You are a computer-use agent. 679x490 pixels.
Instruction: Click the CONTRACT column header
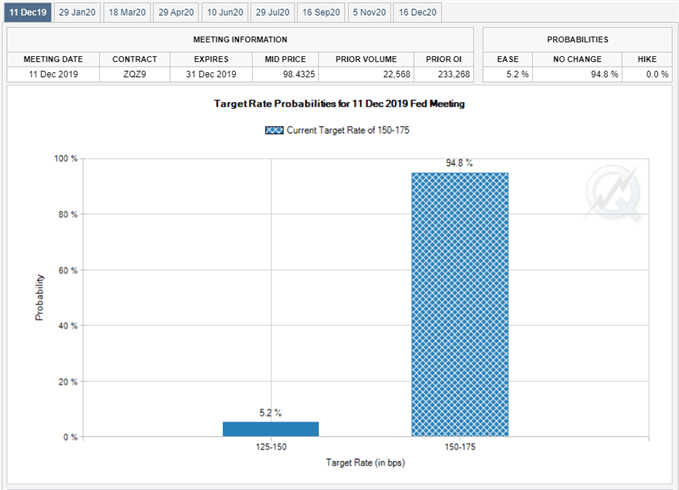pyautogui.click(x=135, y=59)
